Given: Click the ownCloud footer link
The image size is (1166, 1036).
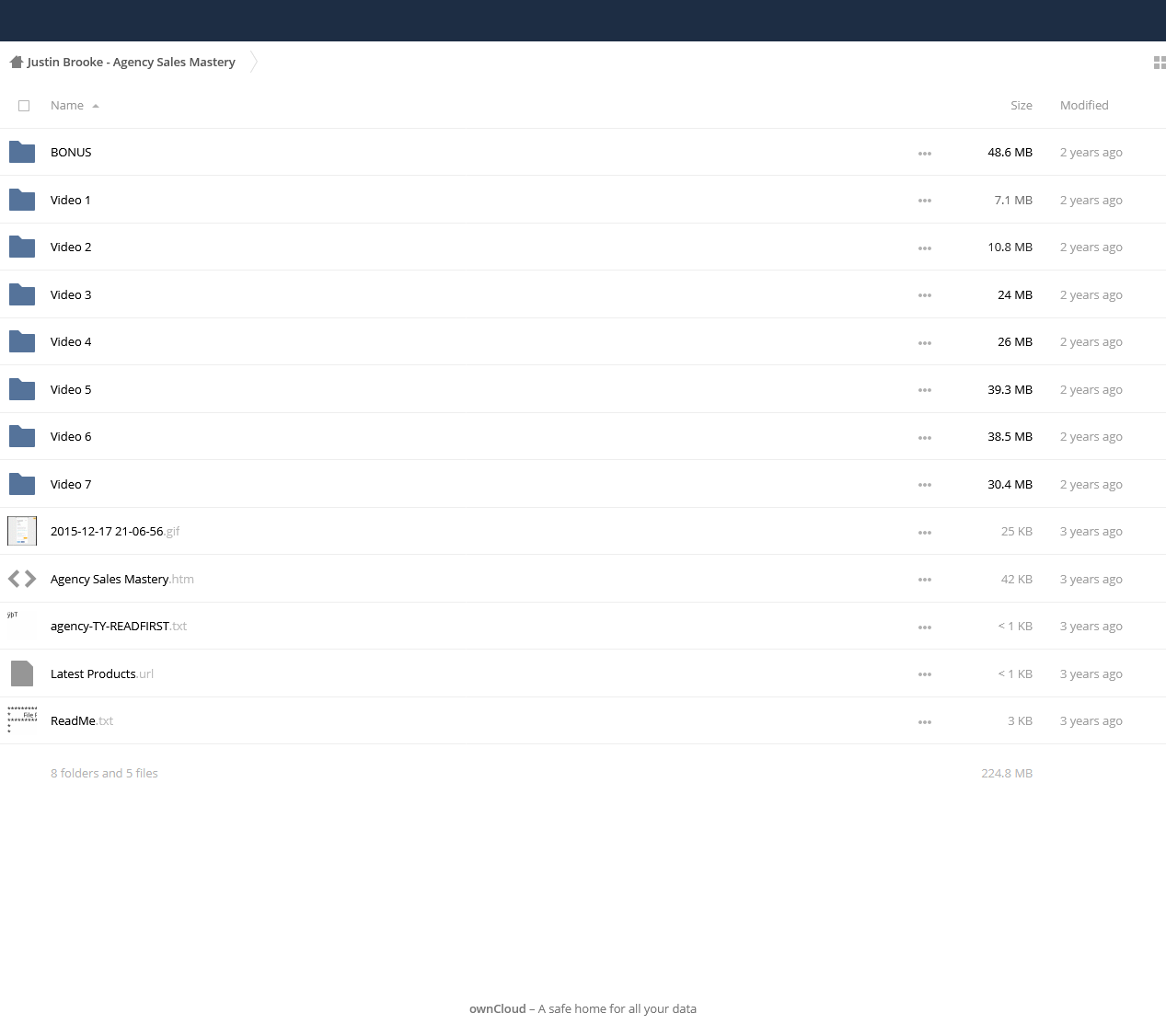Looking at the screenshot, I should tap(498, 1008).
